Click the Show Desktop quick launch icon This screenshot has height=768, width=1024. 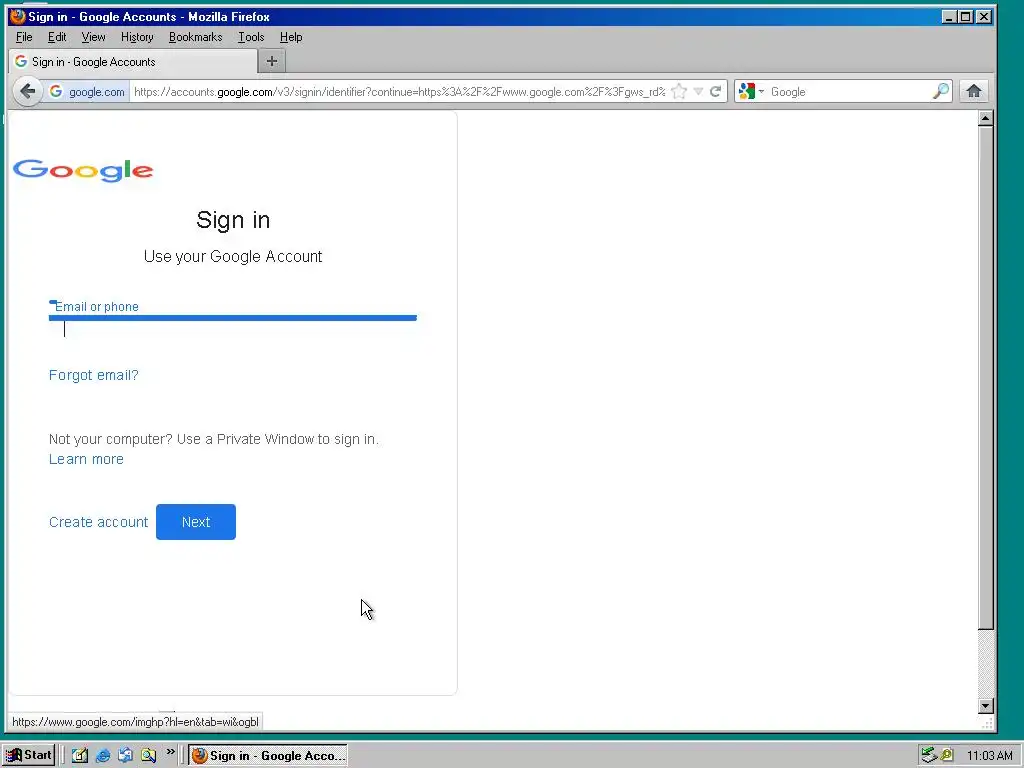click(x=80, y=755)
